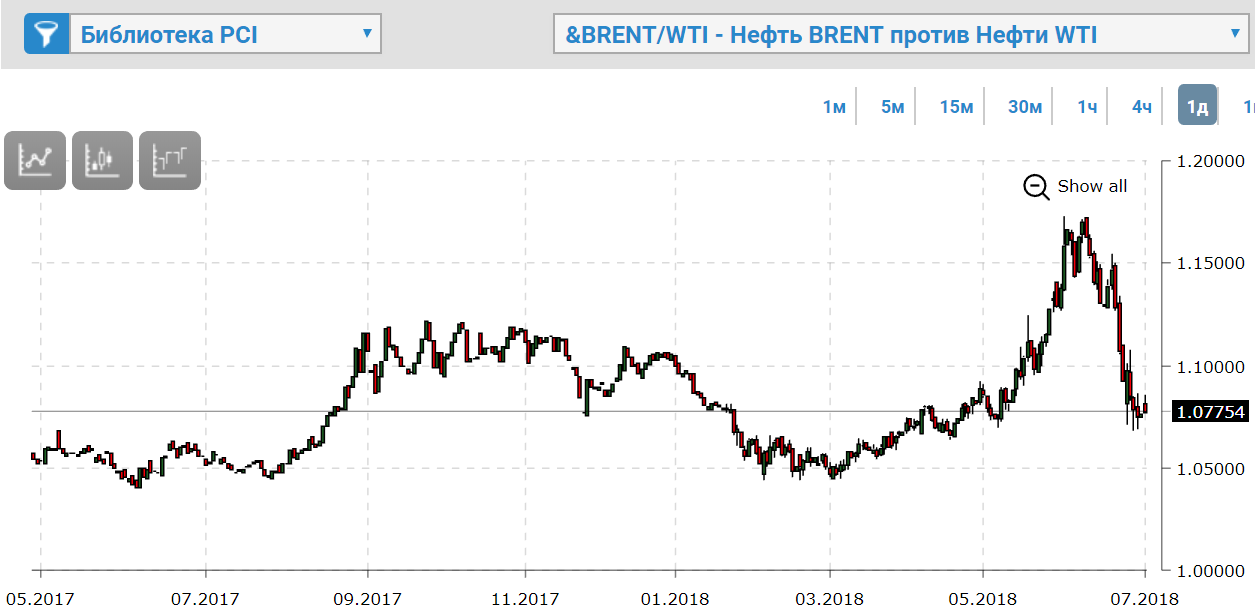Click the 1.07754 current price label
Screen dimensions: 1255x607
pos(1209,412)
